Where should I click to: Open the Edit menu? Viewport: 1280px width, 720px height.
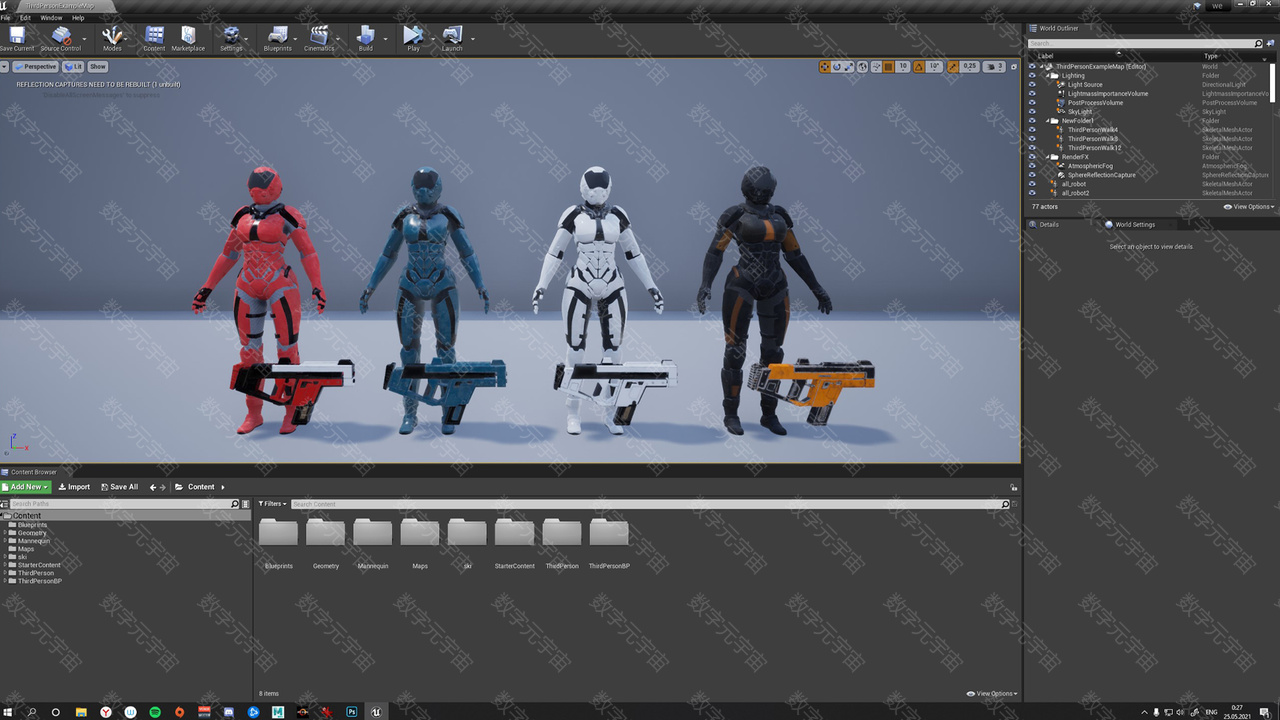coord(25,18)
